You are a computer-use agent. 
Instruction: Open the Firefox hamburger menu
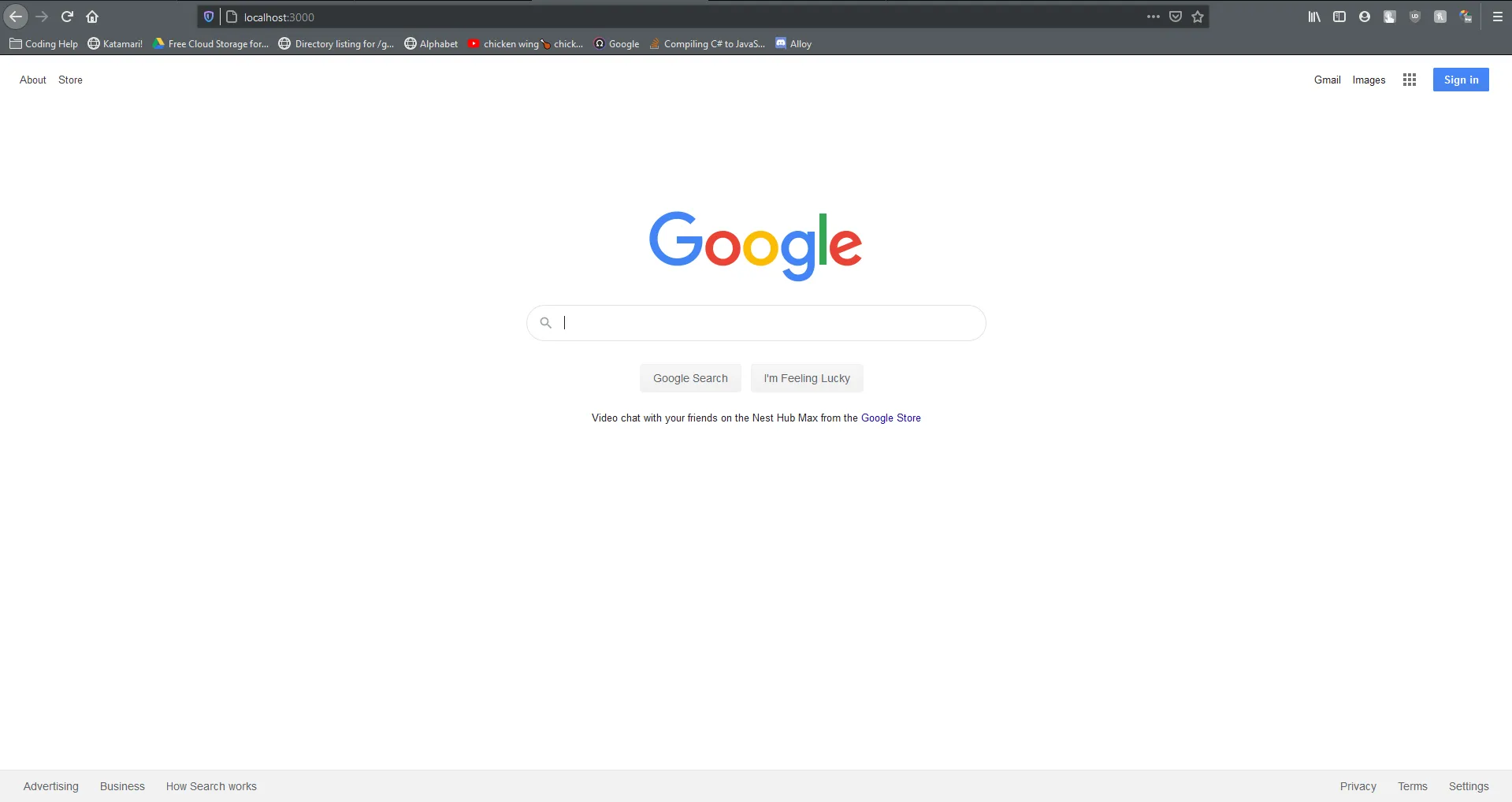click(1498, 17)
